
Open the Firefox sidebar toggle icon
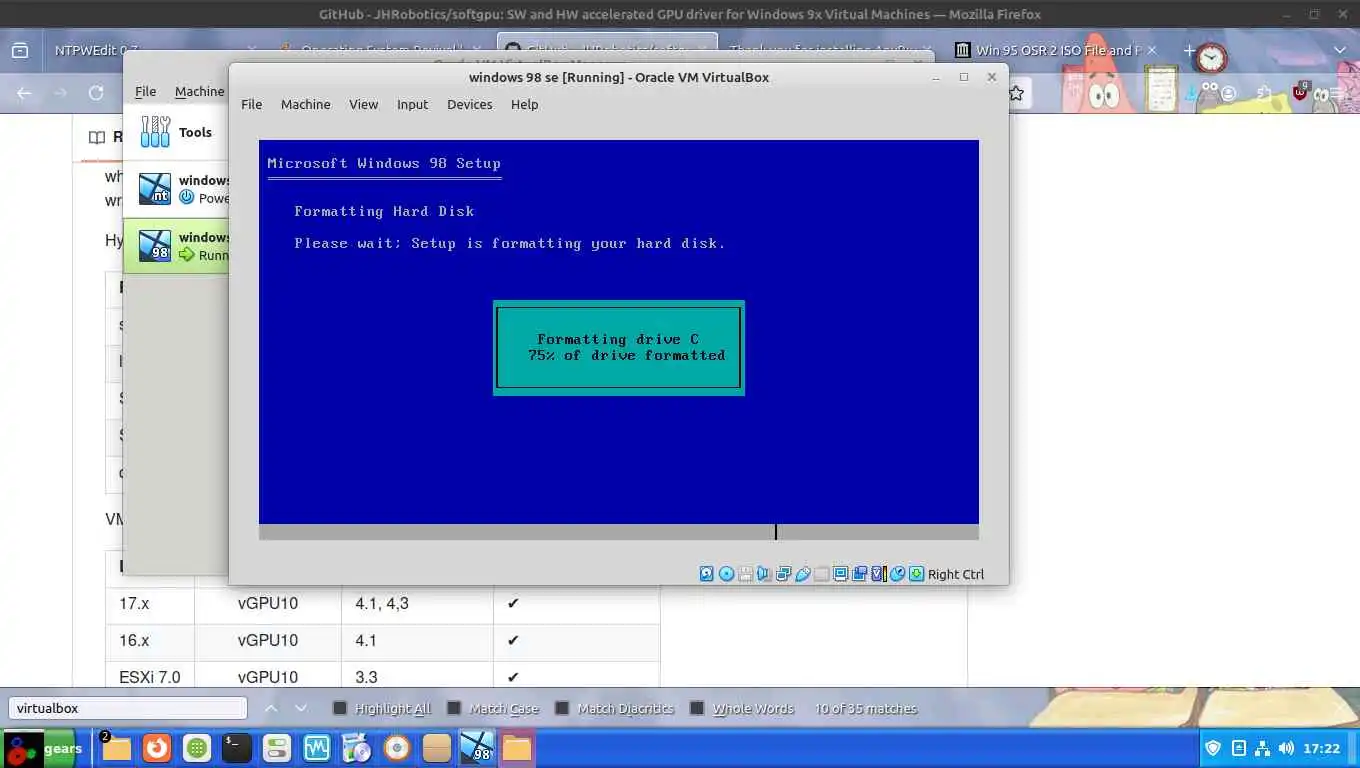[x=20, y=50]
